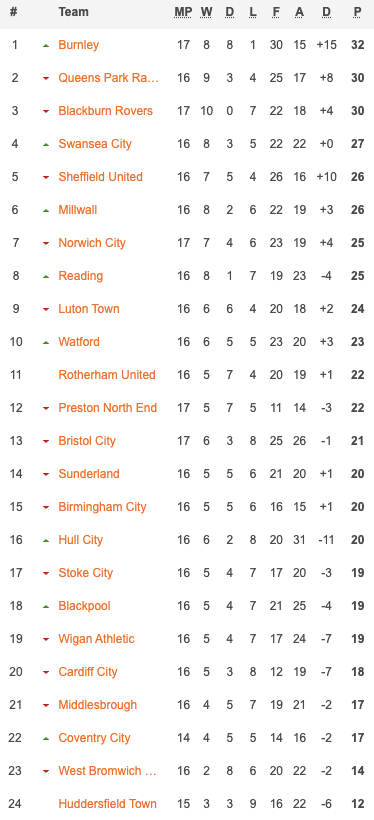Click the W wins column header
This screenshot has height=820, width=374.
pyautogui.click(x=206, y=12)
